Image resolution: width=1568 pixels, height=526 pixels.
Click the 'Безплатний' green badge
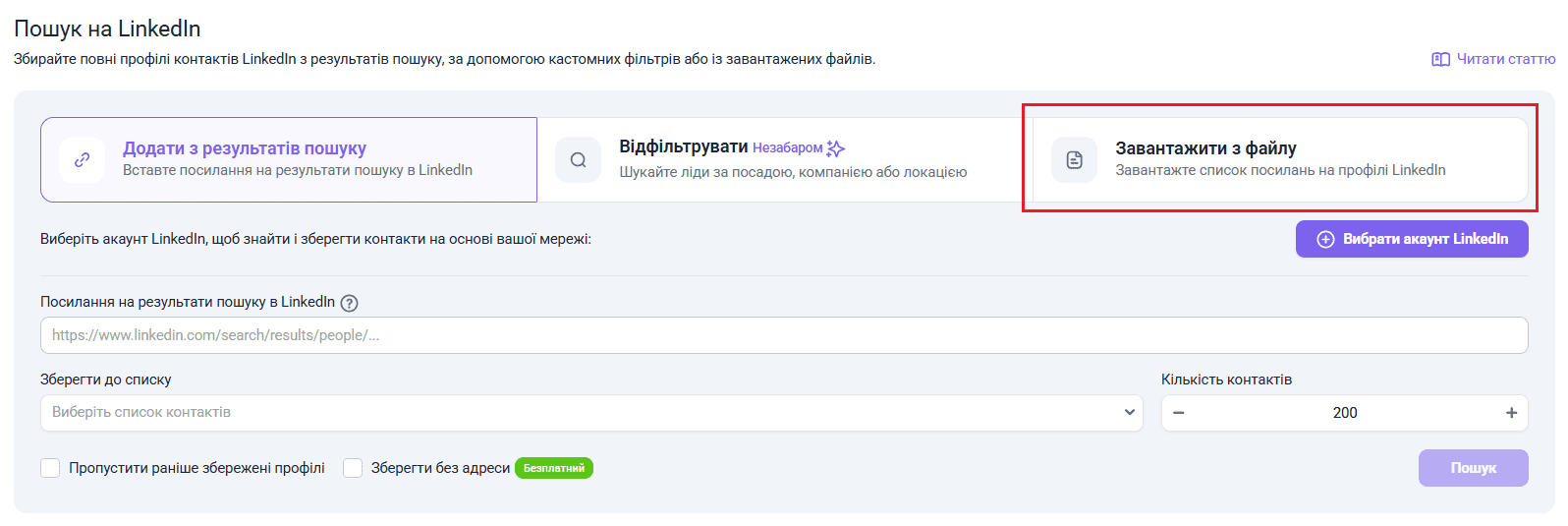(554, 468)
